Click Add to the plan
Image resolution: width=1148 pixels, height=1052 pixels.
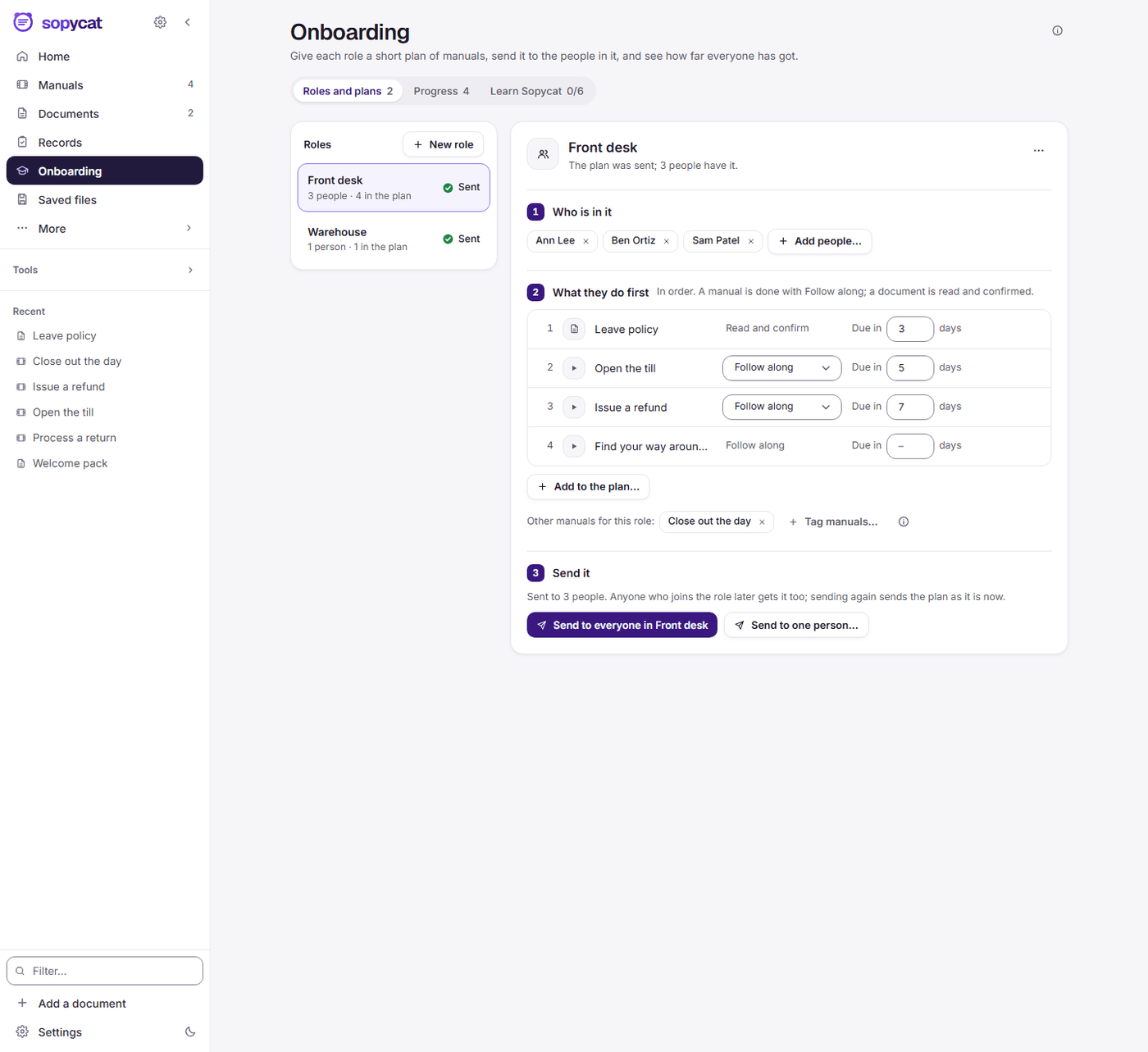[x=588, y=487]
